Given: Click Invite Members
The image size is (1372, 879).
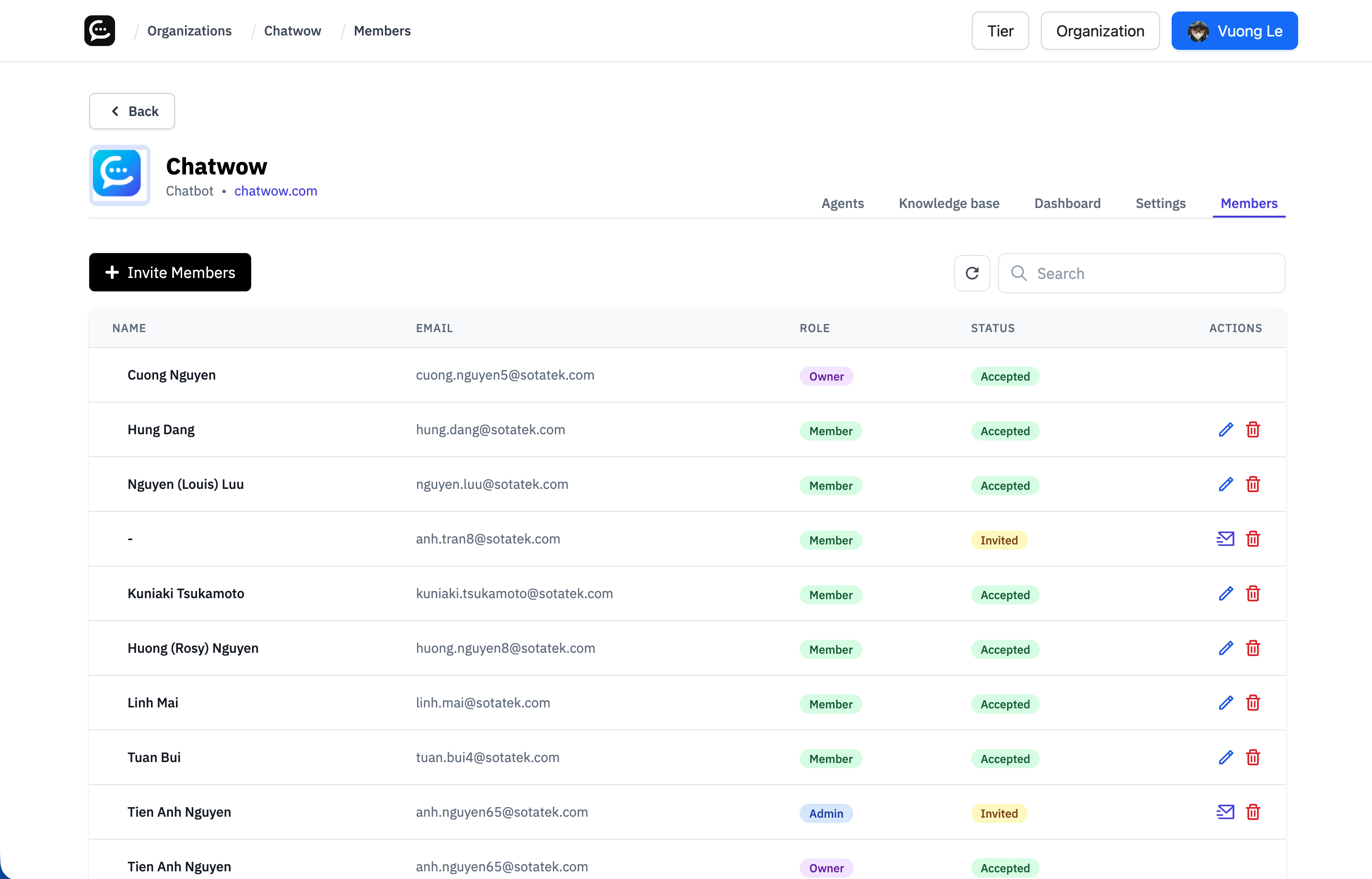Looking at the screenshot, I should click(170, 272).
